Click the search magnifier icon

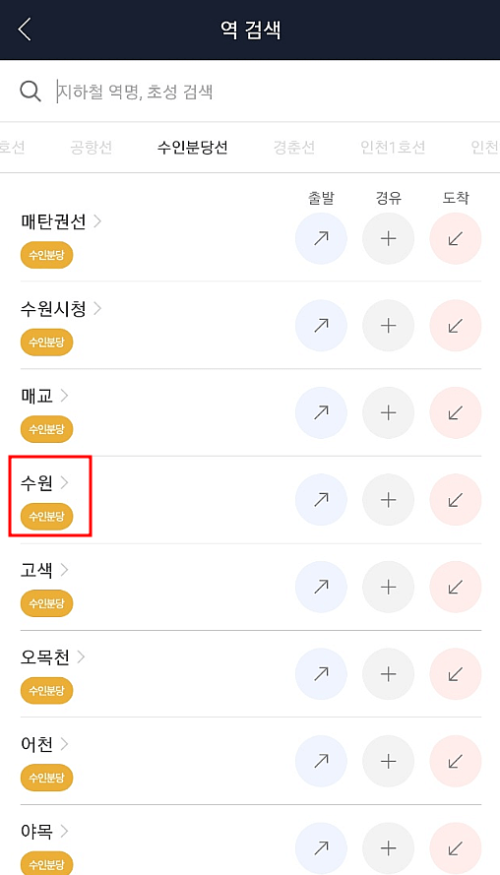pos(30,91)
